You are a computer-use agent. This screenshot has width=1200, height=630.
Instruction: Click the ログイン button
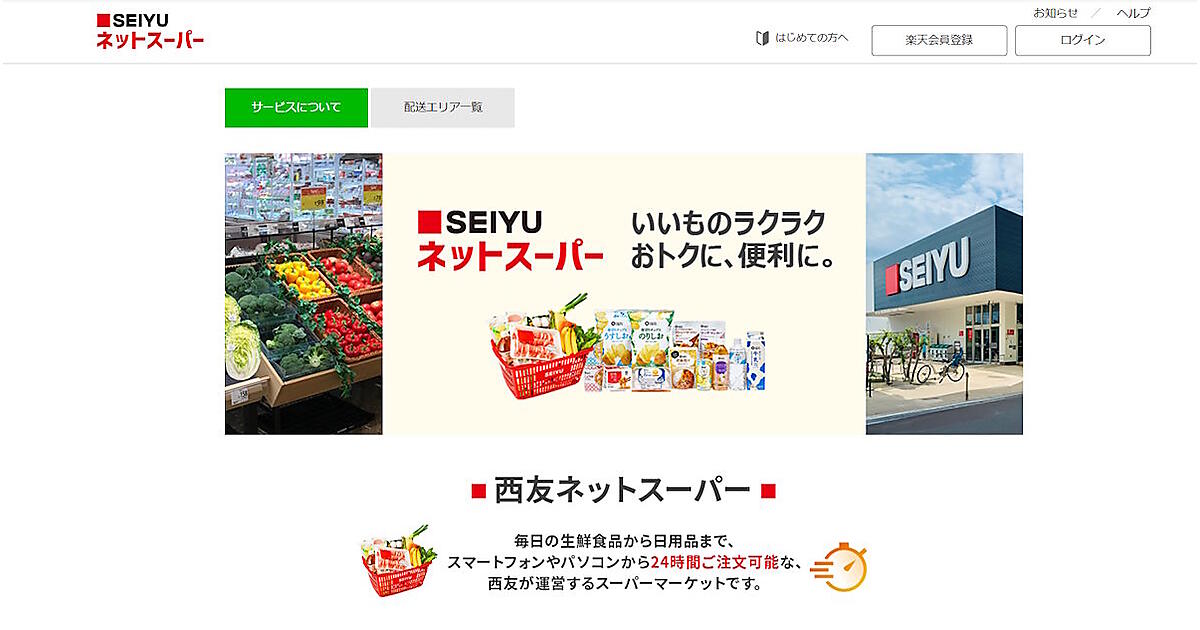(1082, 40)
